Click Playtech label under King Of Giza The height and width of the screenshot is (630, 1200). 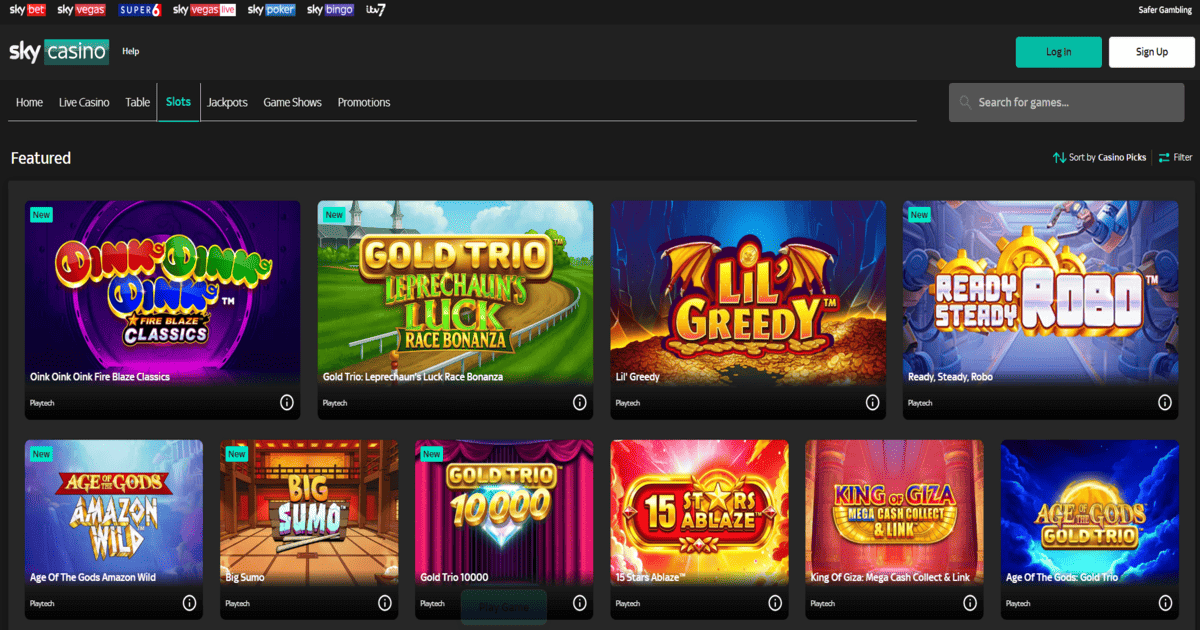coord(822,604)
